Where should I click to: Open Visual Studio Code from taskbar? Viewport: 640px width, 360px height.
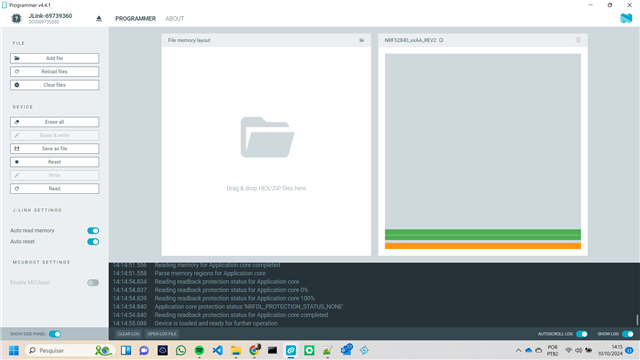(218, 350)
